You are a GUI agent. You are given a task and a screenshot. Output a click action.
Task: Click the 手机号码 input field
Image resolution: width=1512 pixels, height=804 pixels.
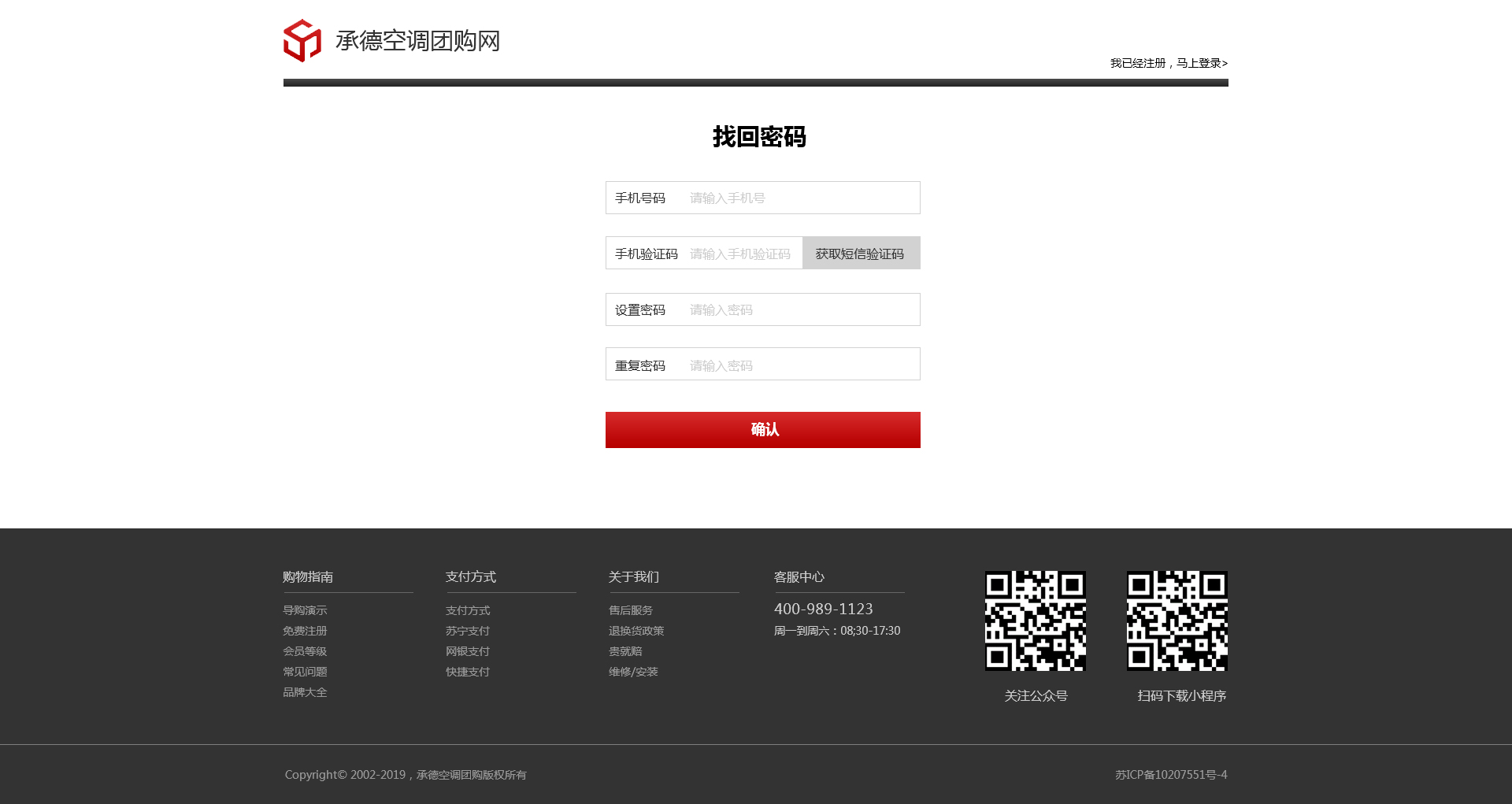pyautogui.click(x=799, y=198)
